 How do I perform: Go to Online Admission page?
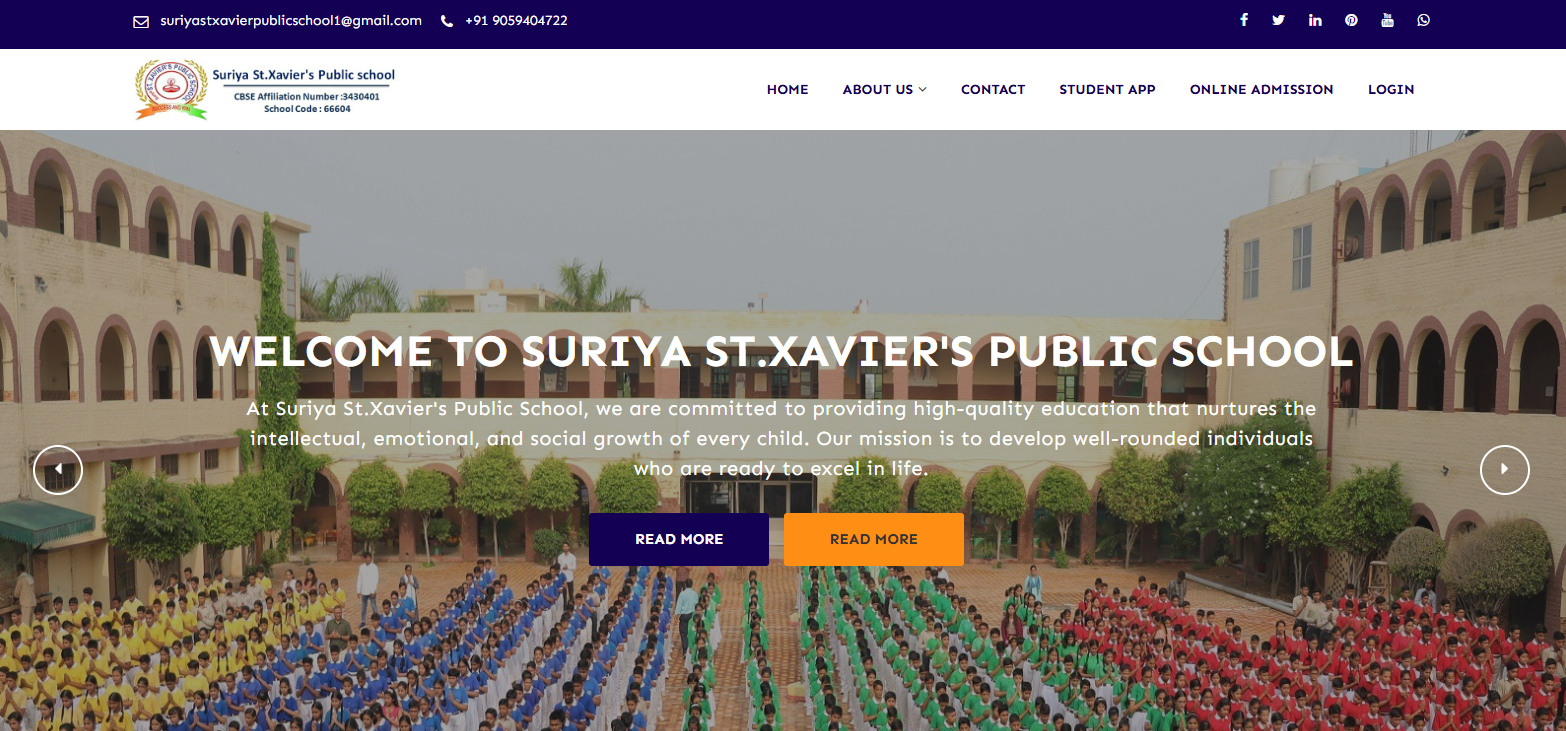tap(1261, 90)
